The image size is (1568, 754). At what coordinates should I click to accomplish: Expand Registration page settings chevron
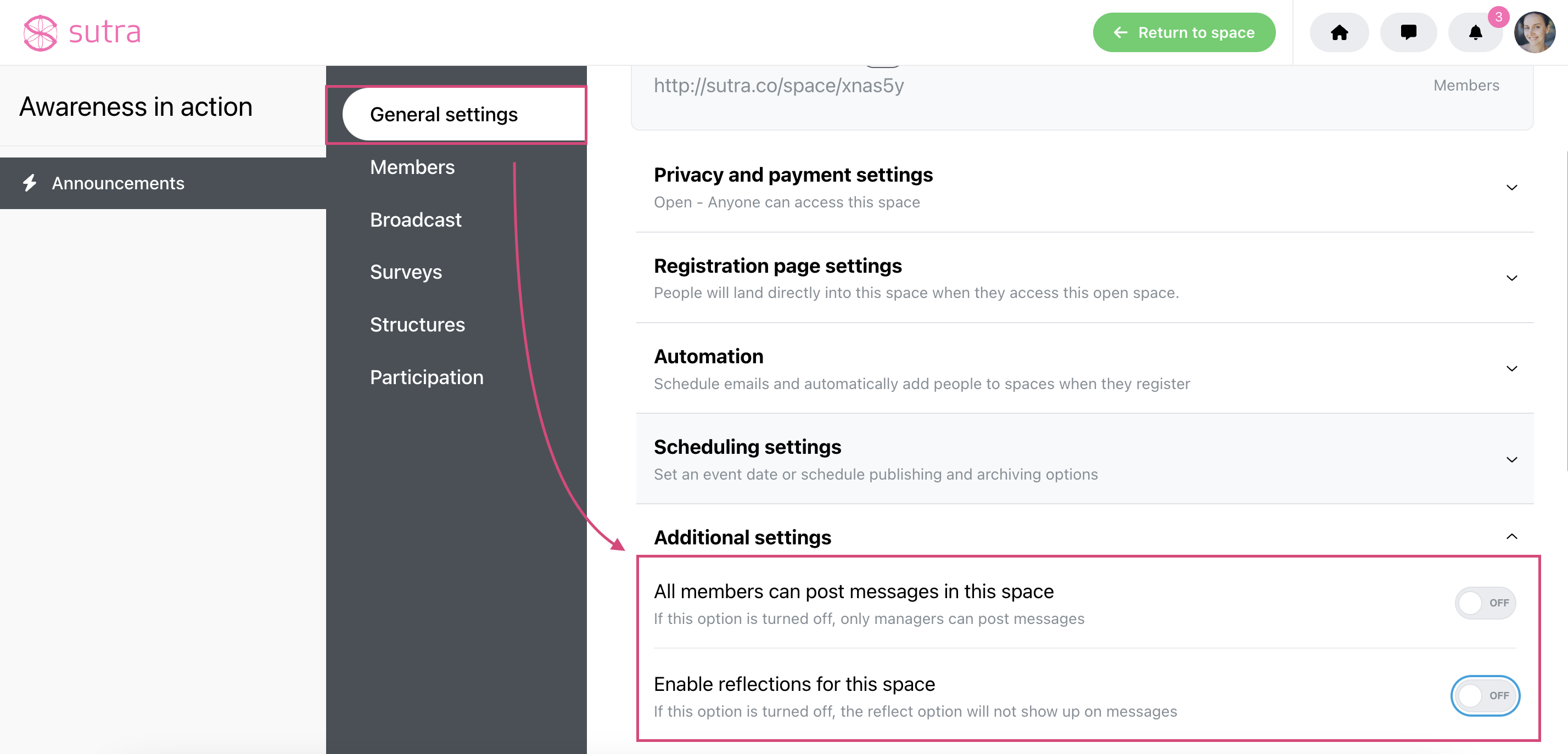1511,278
